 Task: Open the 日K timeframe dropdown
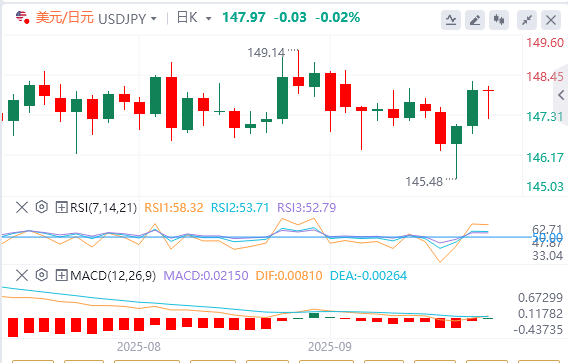194,18
